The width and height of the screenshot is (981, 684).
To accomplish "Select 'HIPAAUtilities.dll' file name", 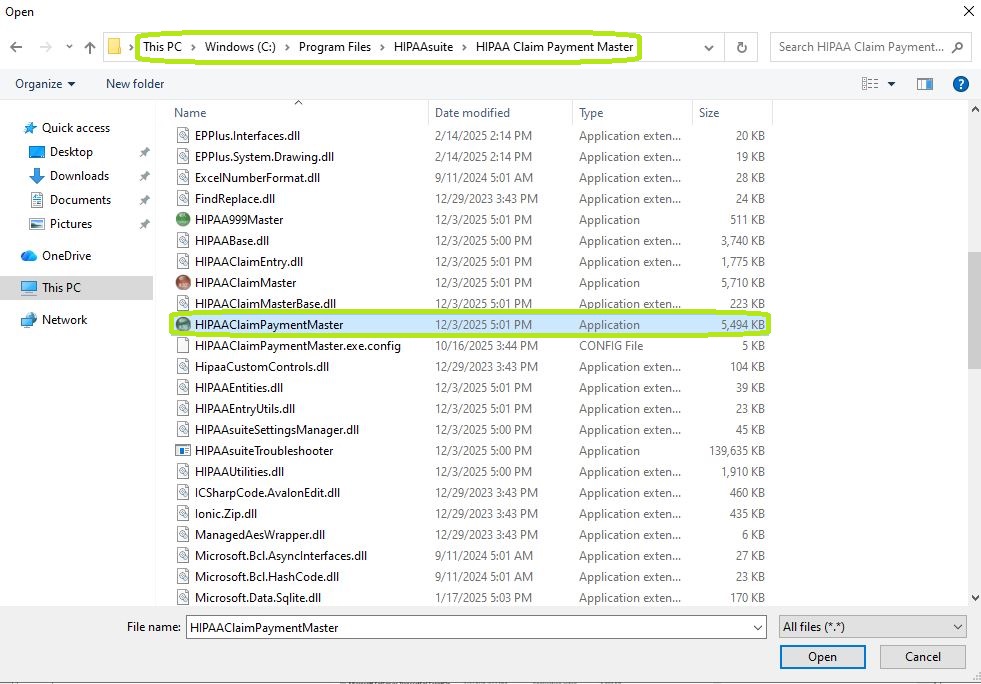I will 239,472.
